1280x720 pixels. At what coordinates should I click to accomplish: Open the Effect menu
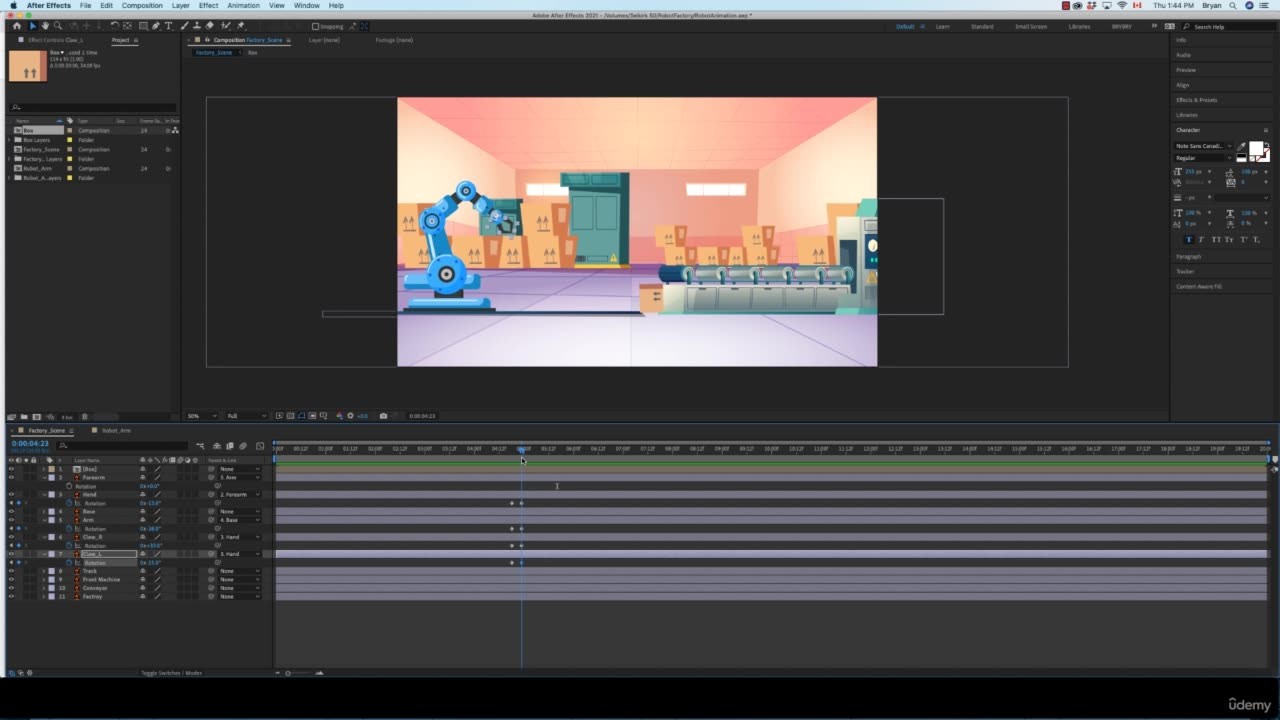click(208, 5)
